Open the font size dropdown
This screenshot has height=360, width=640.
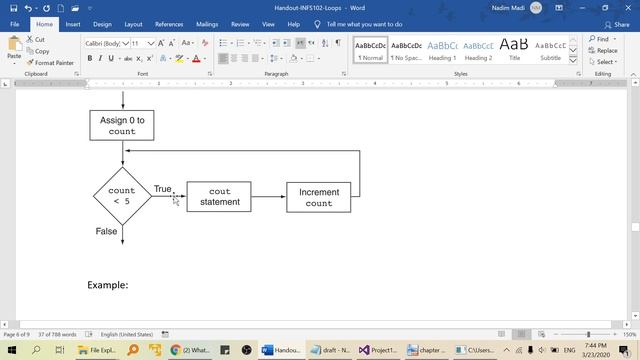click(151, 43)
